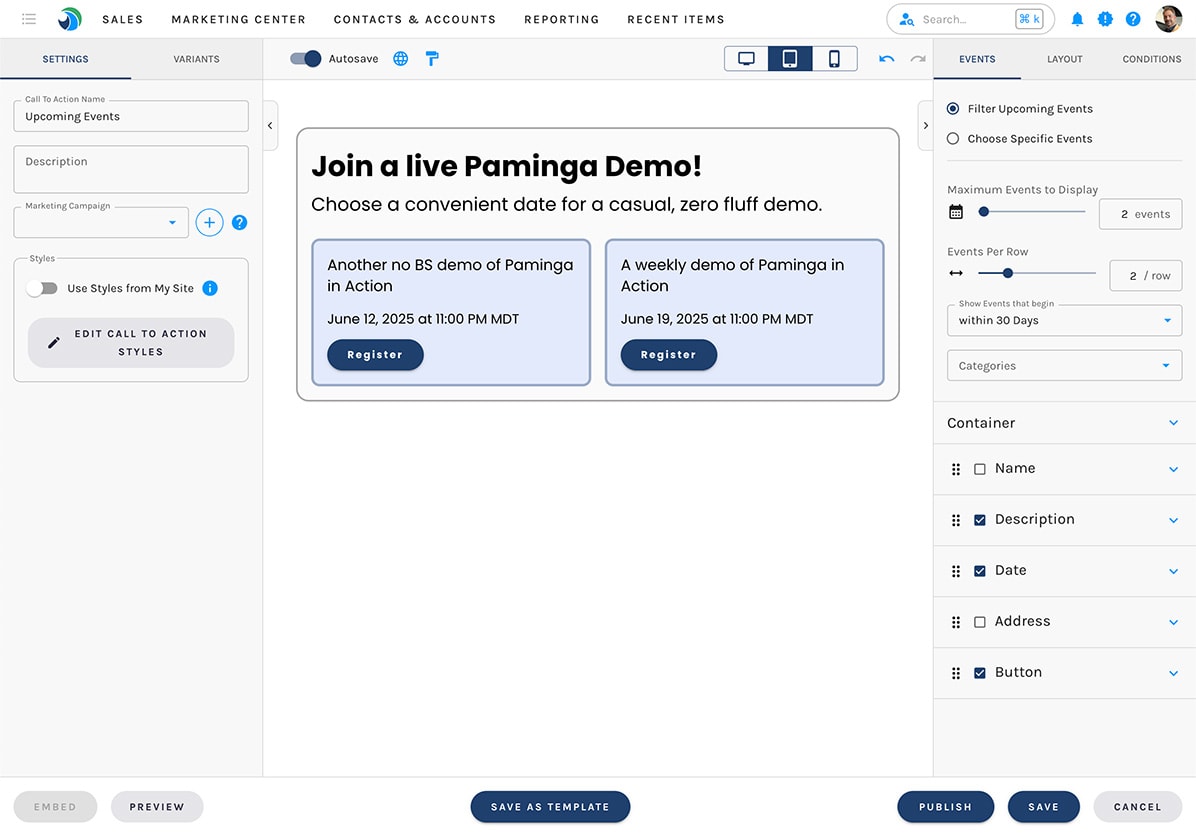Enable the Choose Specific Events radio button
The height and width of the screenshot is (836, 1196).
coord(951,139)
